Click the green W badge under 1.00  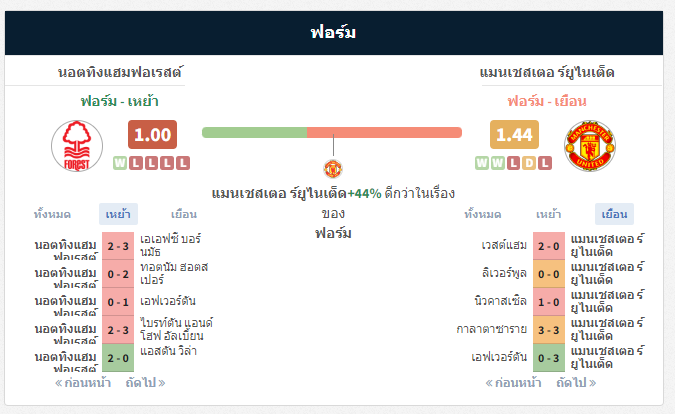(120, 163)
